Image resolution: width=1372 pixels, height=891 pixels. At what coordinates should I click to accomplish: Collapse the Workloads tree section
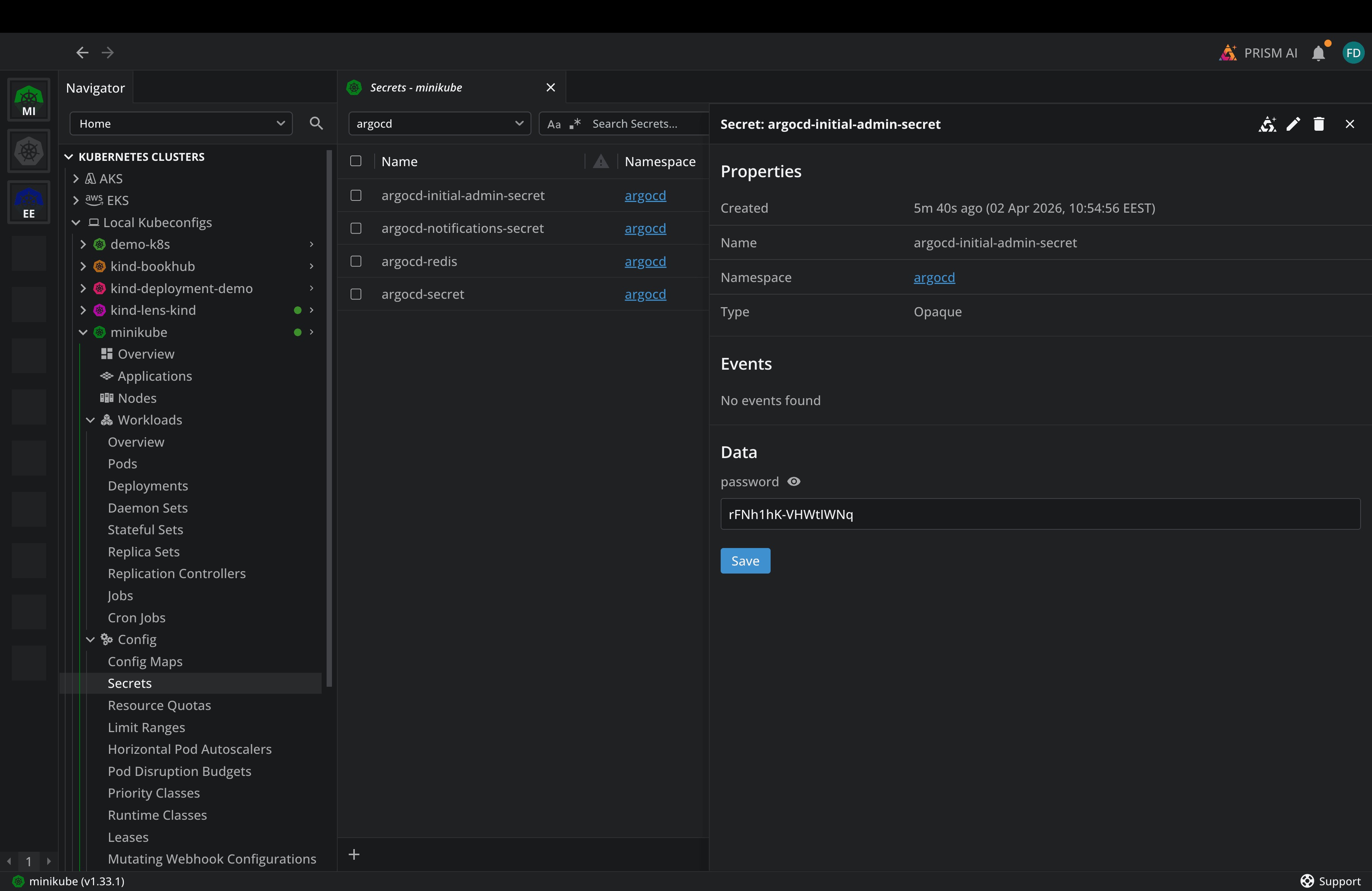pyautogui.click(x=90, y=420)
